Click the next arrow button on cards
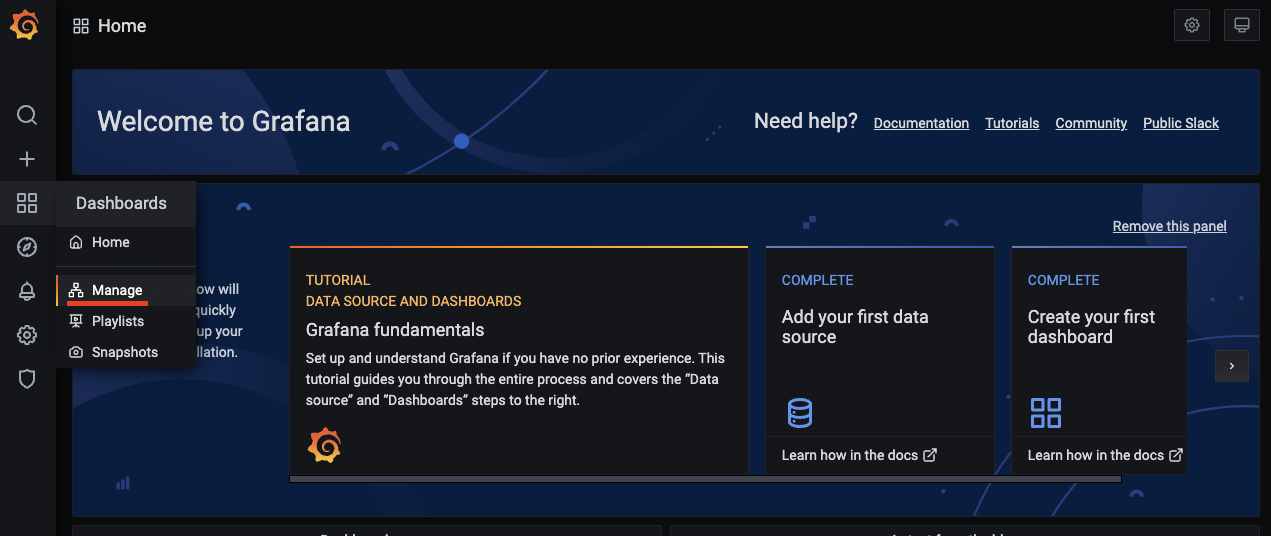 (1231, 366)
